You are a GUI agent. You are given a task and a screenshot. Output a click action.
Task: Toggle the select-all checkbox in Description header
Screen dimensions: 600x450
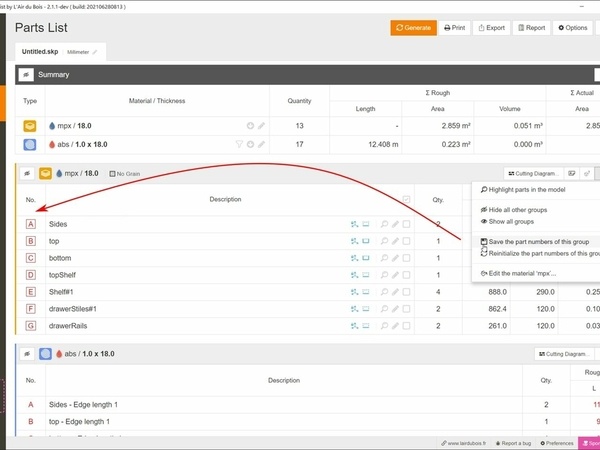click(x=406, y=200)
